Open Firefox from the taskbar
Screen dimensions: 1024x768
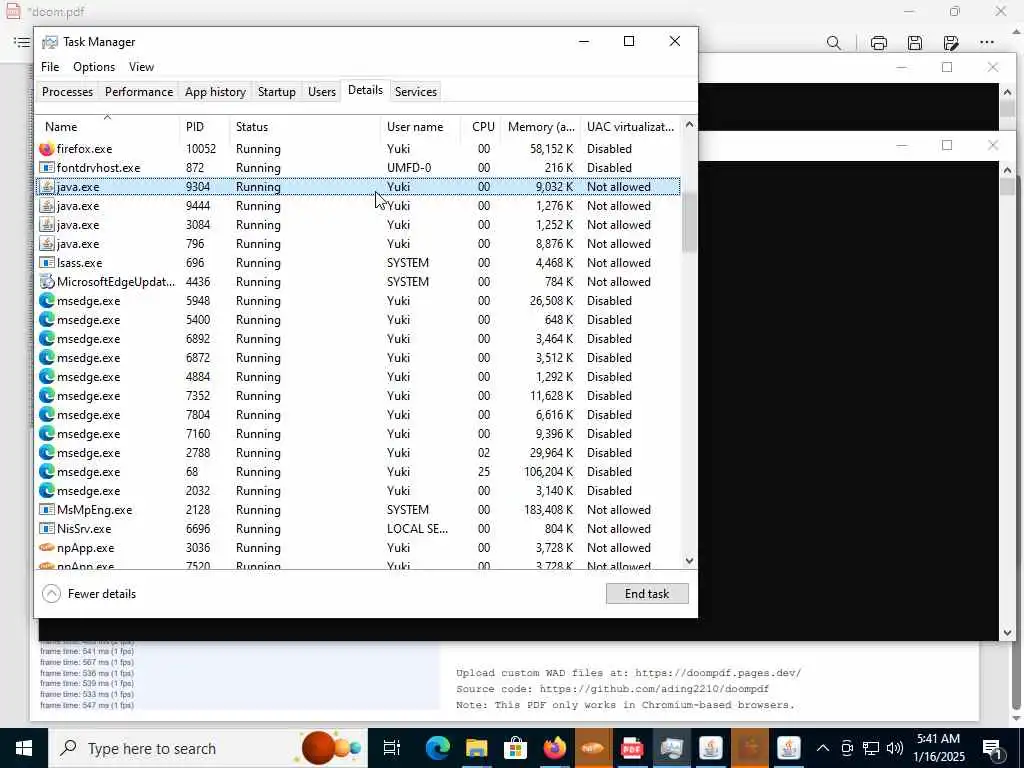click(554, 748)
